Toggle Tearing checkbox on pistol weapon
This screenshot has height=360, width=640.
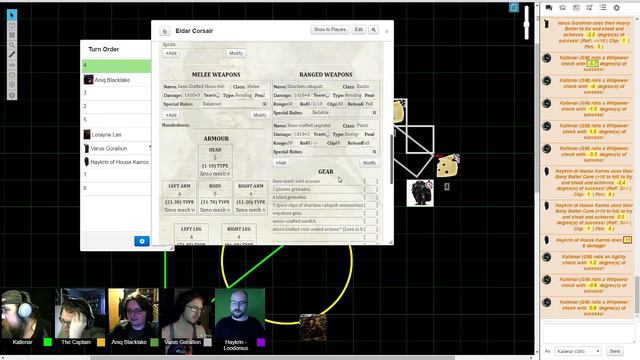(x=327, y=134)
